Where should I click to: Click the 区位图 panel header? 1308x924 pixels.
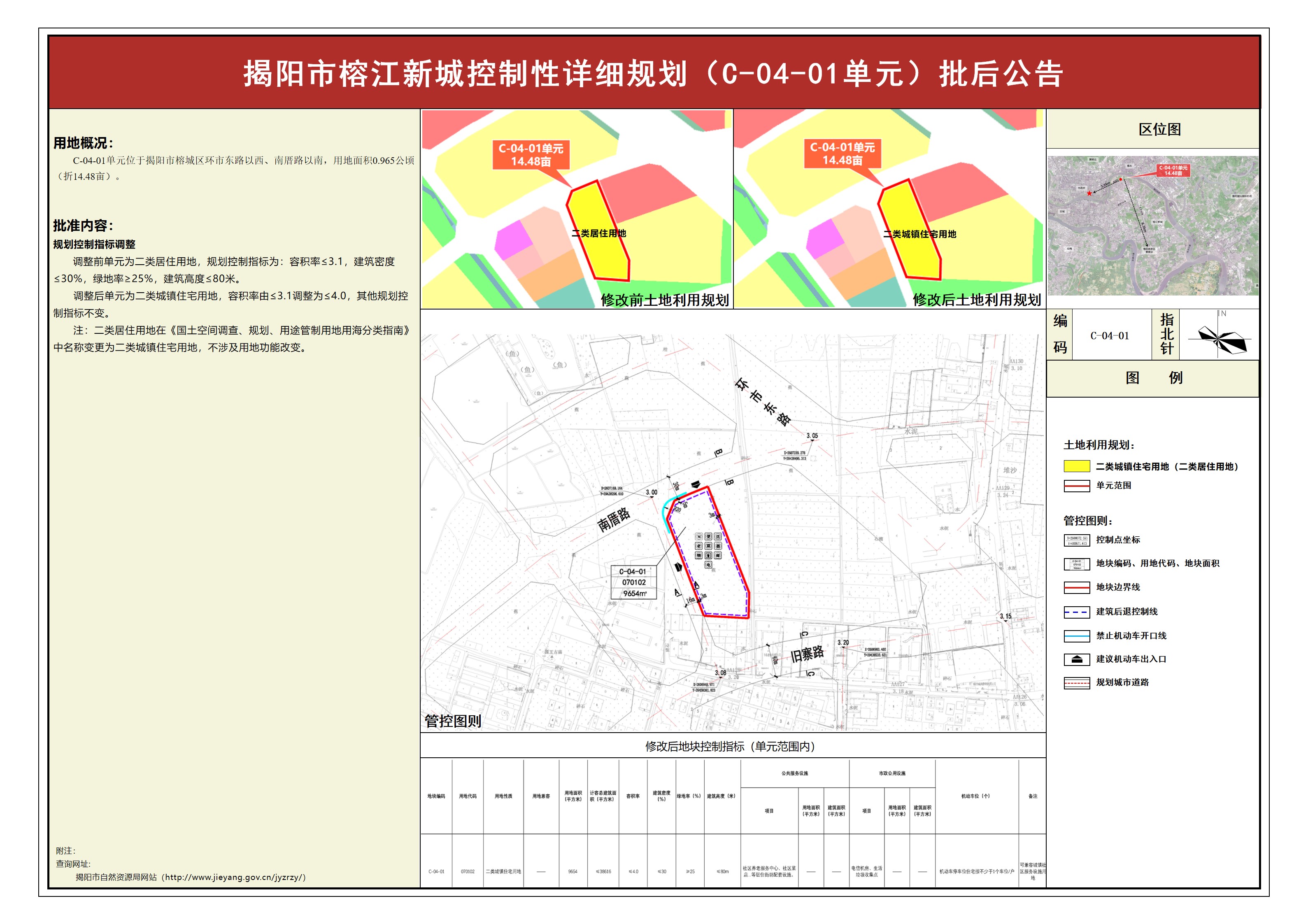(1159, 130)
